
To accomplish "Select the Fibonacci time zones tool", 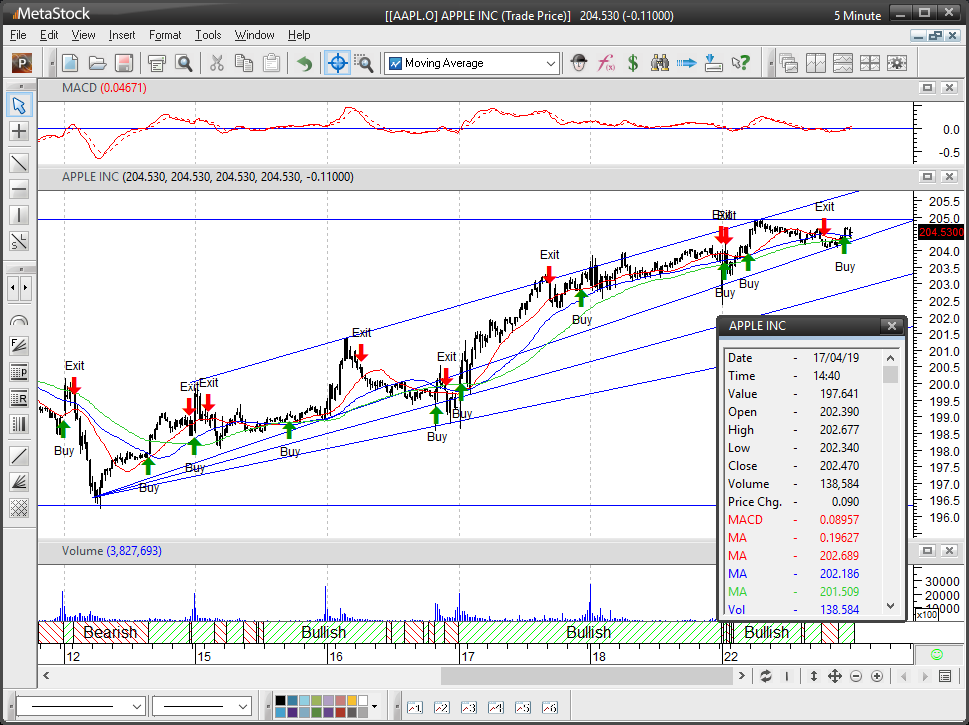I will coord(19,424).
